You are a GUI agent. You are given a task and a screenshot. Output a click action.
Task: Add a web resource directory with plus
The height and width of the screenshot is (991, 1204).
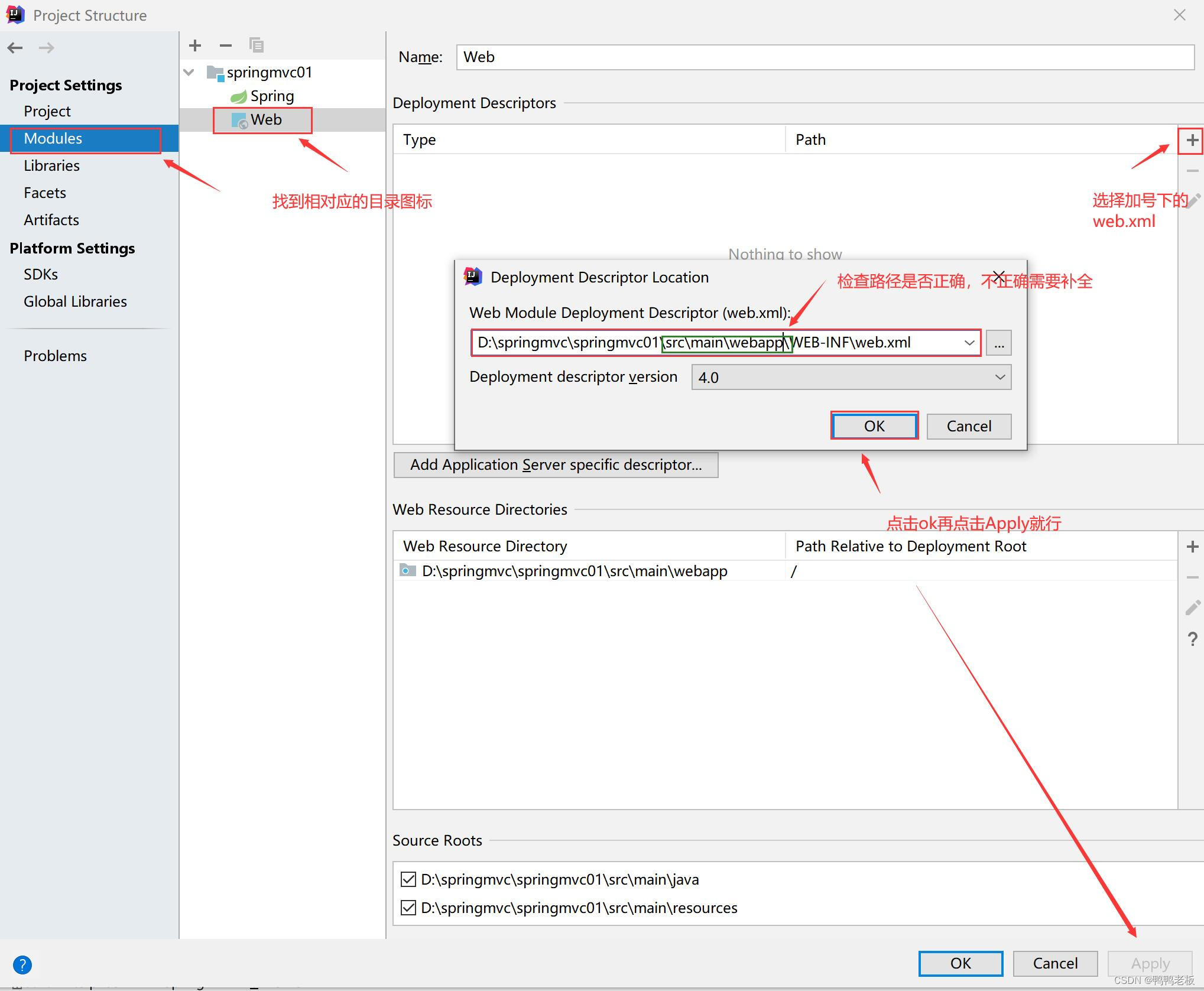1192,547
